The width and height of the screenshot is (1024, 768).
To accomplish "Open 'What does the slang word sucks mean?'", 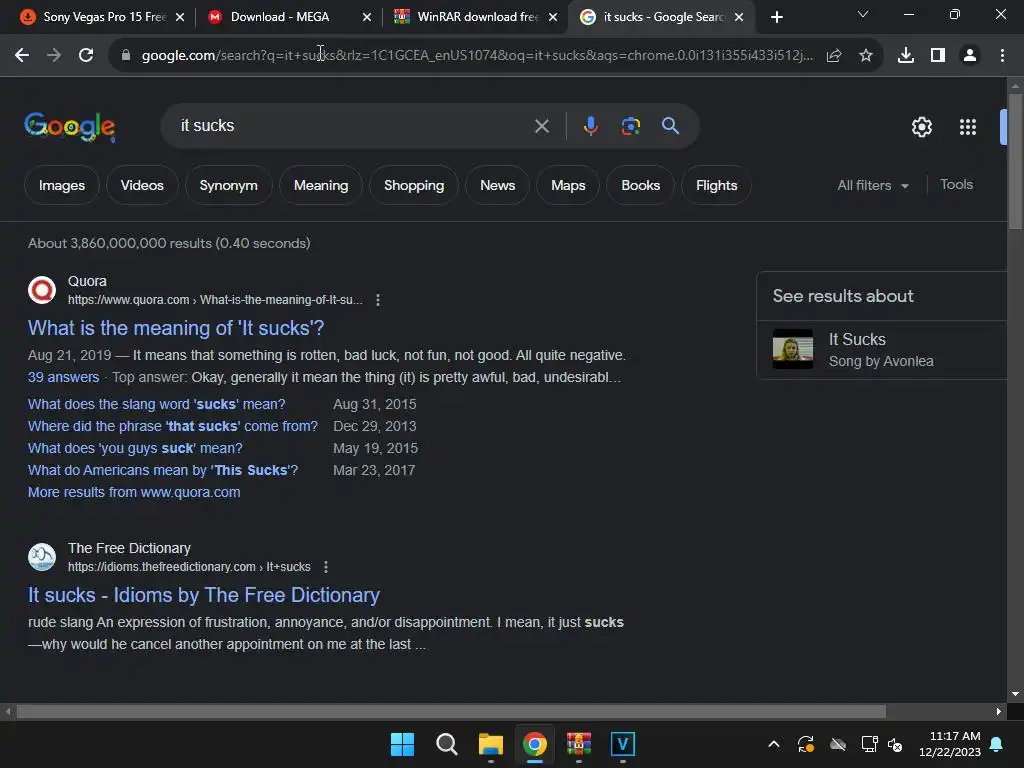I will coord(156,404).
